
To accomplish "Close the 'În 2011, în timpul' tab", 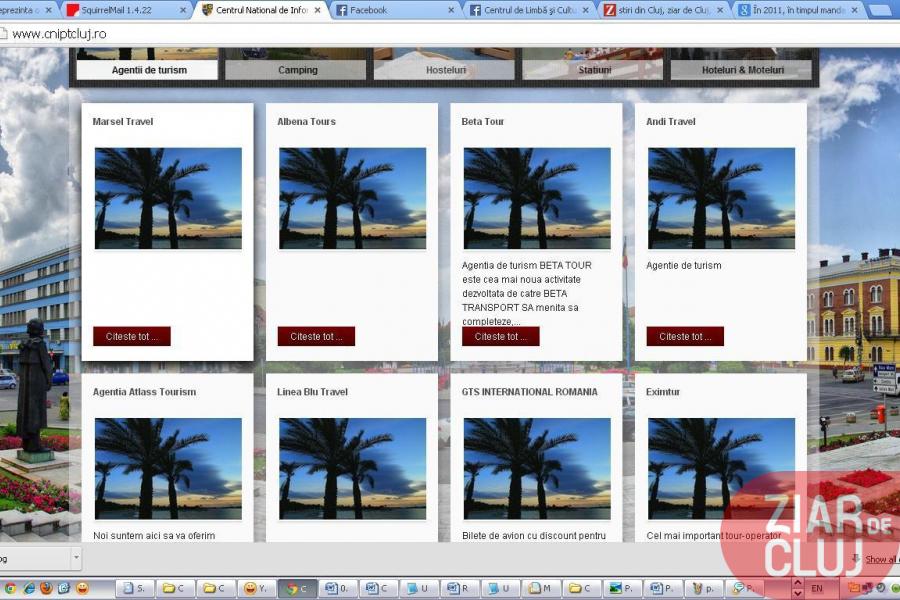I will (x=855, y=10).
